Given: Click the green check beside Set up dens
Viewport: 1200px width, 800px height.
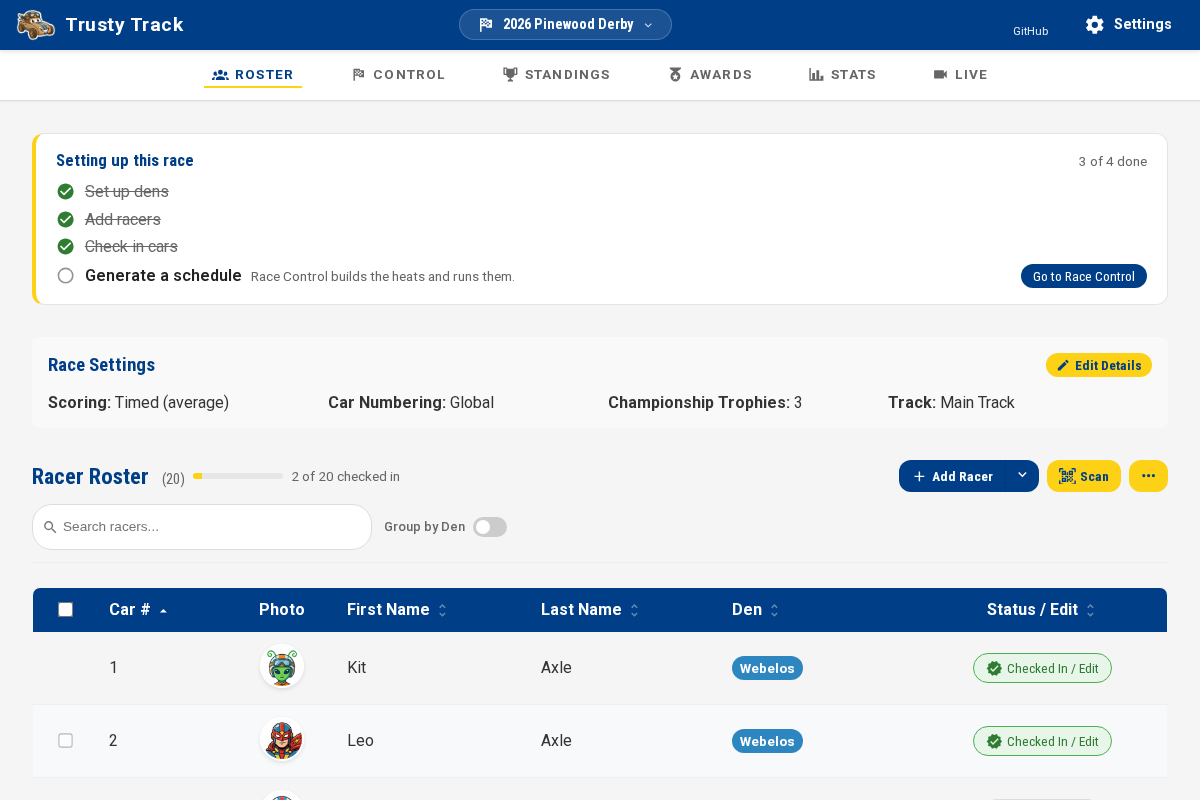Looking at the screenshot, I should click(x=66, y=191).
